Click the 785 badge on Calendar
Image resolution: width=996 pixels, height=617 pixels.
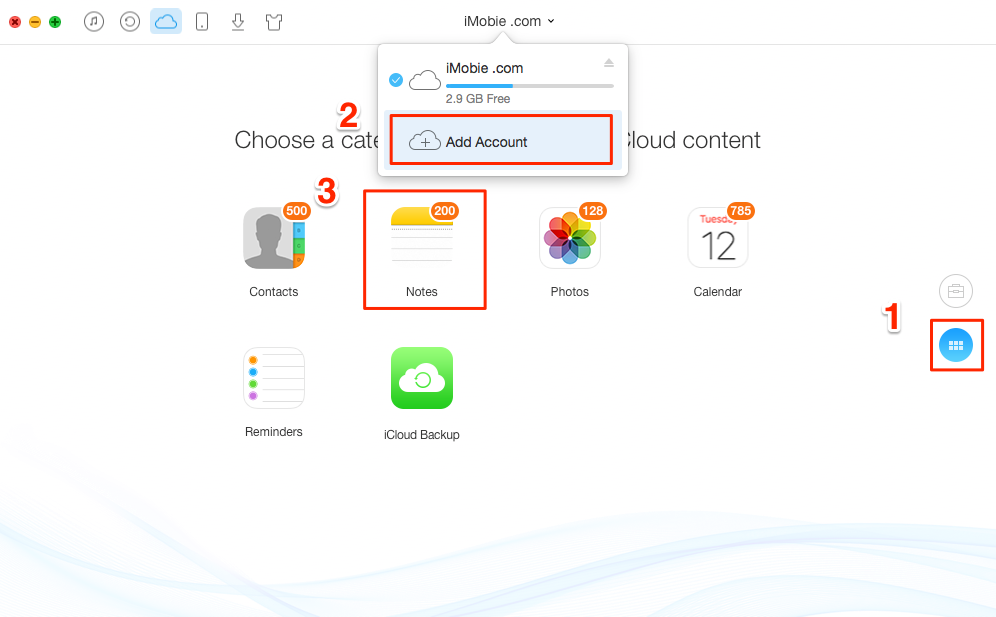741,211
